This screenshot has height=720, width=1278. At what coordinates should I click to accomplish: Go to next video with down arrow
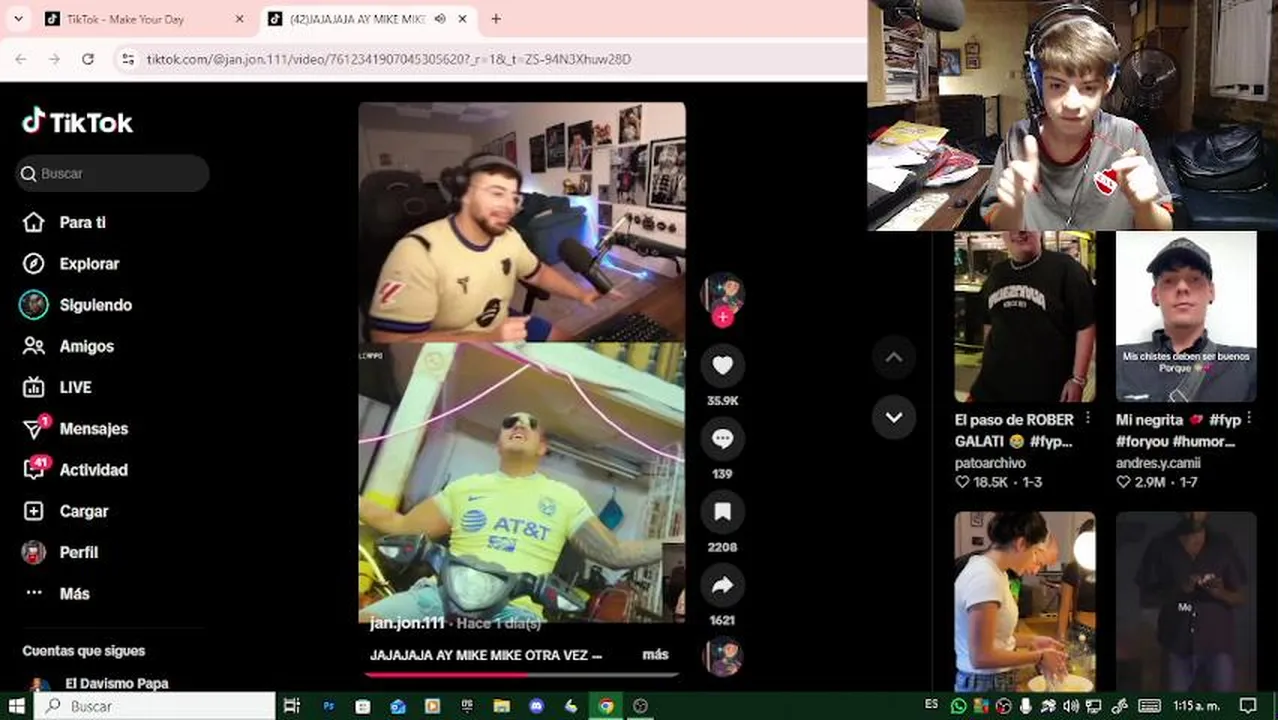(x=894, y=417)
